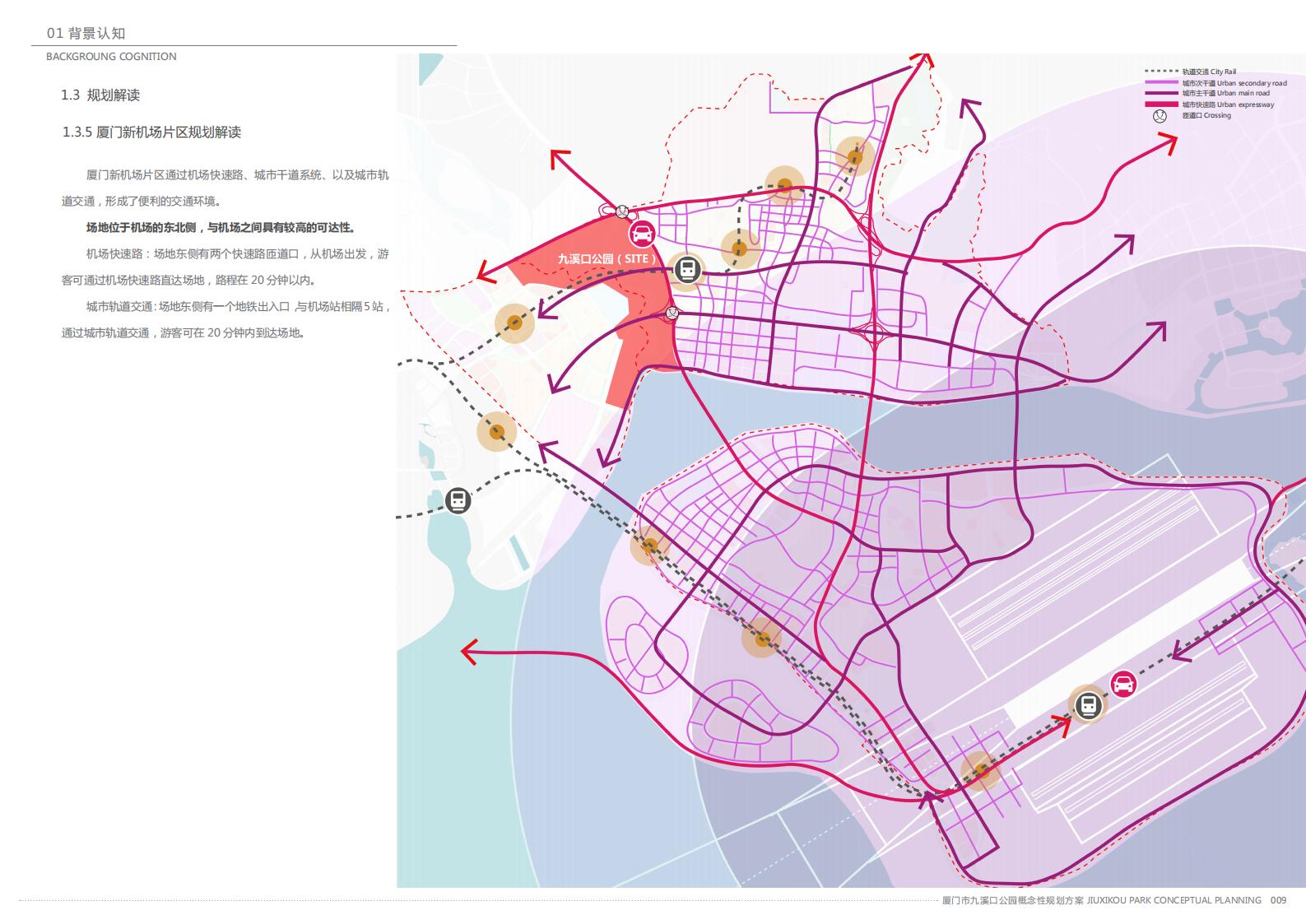The height and width of the screenshot is (924, 1306).
Task: Click the Urban expressway color swatch
Action: click(x=1162, y=104)
